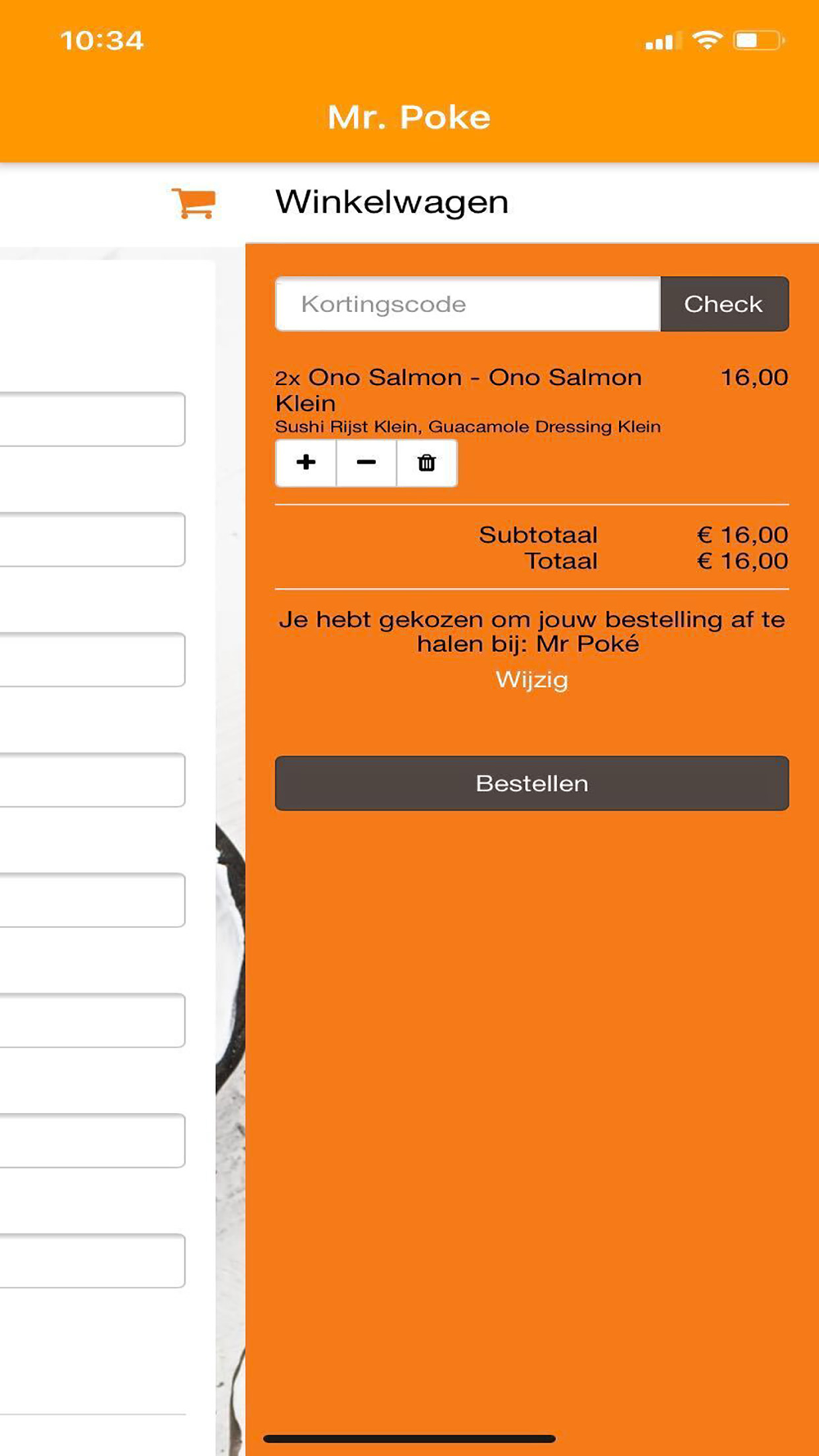
Task: Tap the Subtotaal € 16,00 amount
Action: [742, 535]
